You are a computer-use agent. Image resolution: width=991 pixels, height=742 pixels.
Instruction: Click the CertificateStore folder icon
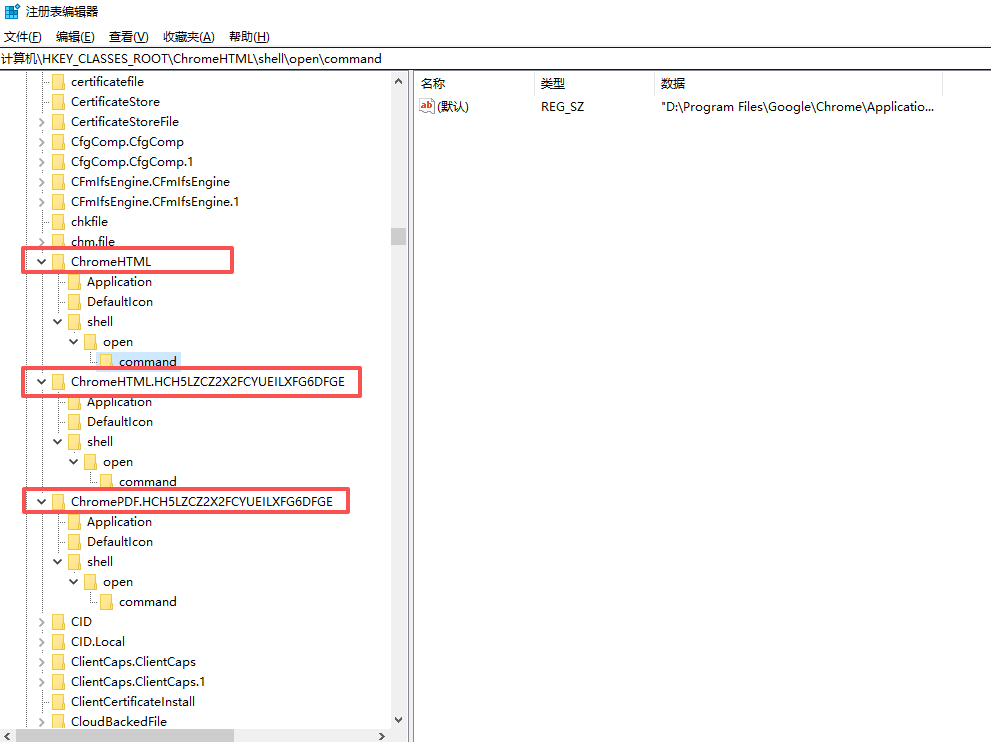[x=59, y=102]
